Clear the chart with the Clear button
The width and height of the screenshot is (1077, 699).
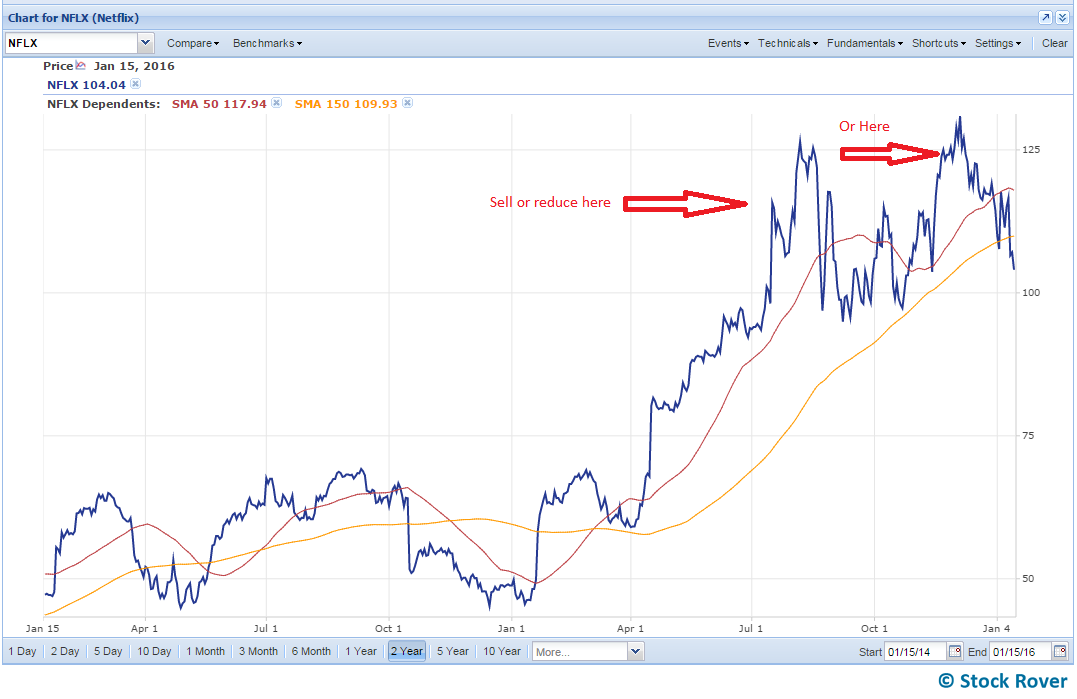click(x=1054, y=43)
